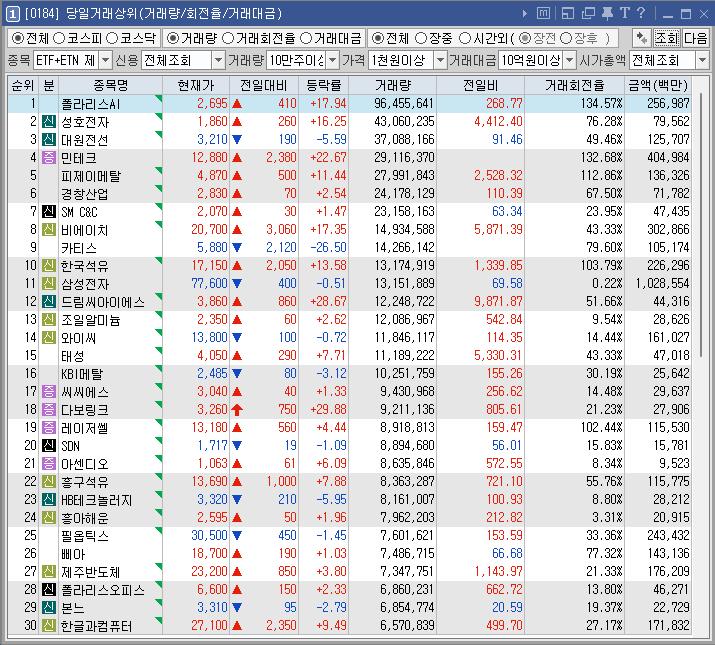Click the 신 badge next to 비에이치
715x645 pixels.
pyautogui.click(x=49, y=229)
